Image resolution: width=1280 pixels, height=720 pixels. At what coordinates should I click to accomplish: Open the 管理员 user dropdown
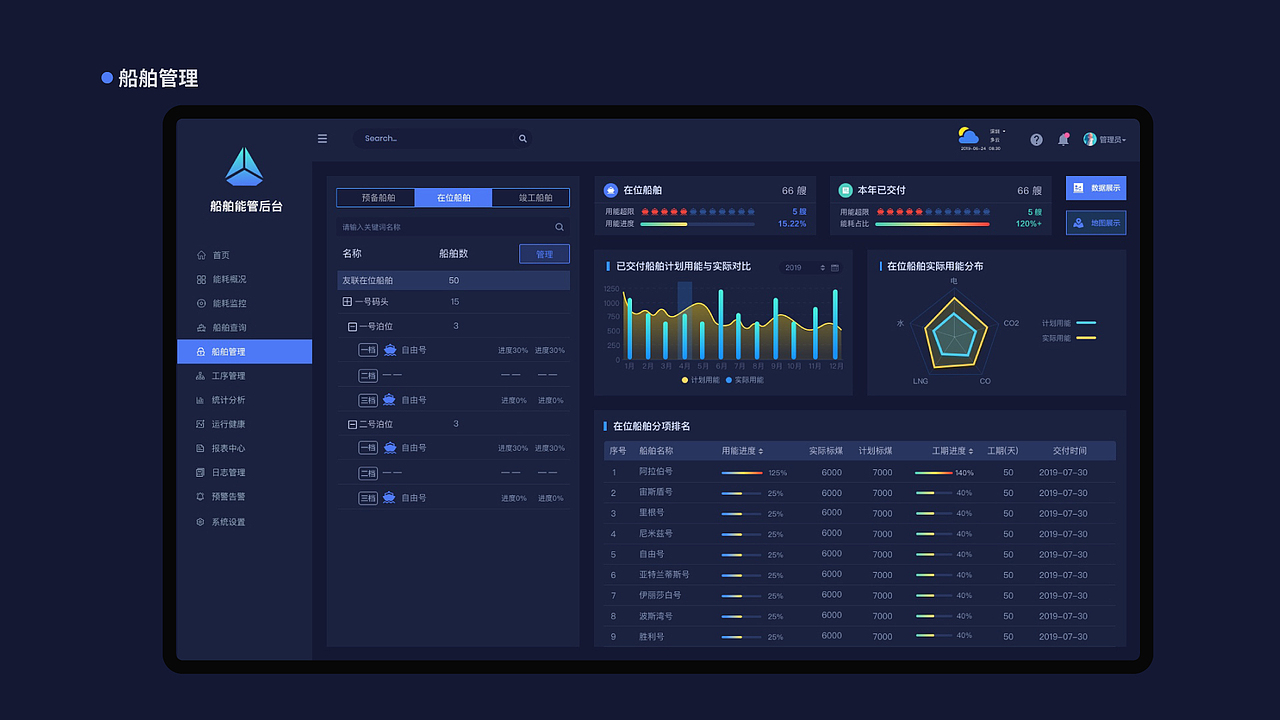click(1105, 140)
